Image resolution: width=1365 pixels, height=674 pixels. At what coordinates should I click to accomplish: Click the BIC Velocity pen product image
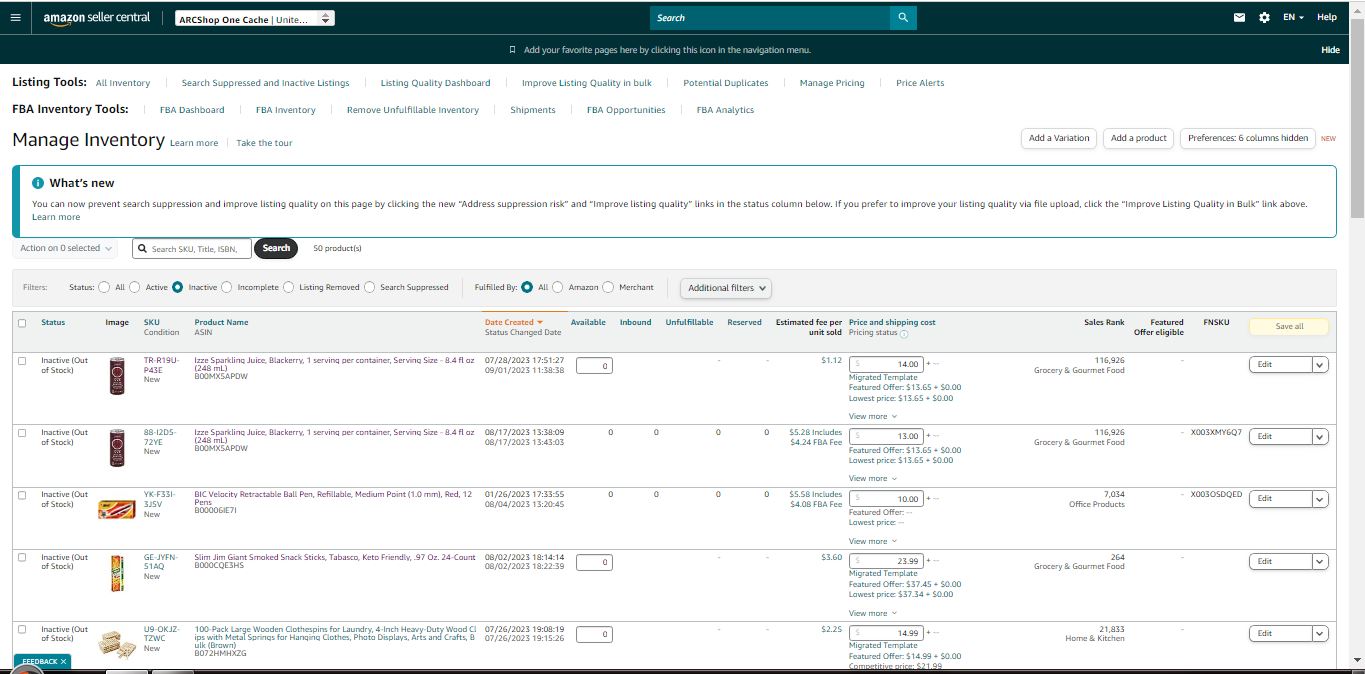coord(117,510)
